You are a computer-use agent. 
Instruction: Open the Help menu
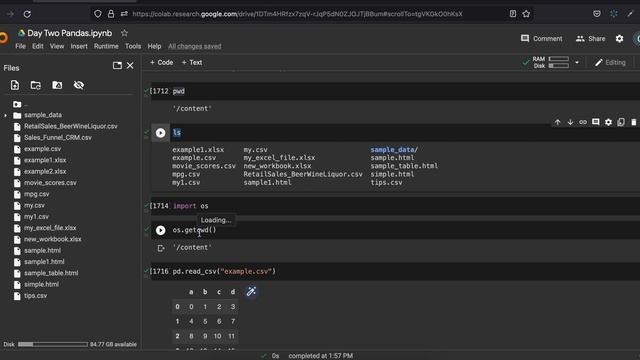[x=154, y=46]
